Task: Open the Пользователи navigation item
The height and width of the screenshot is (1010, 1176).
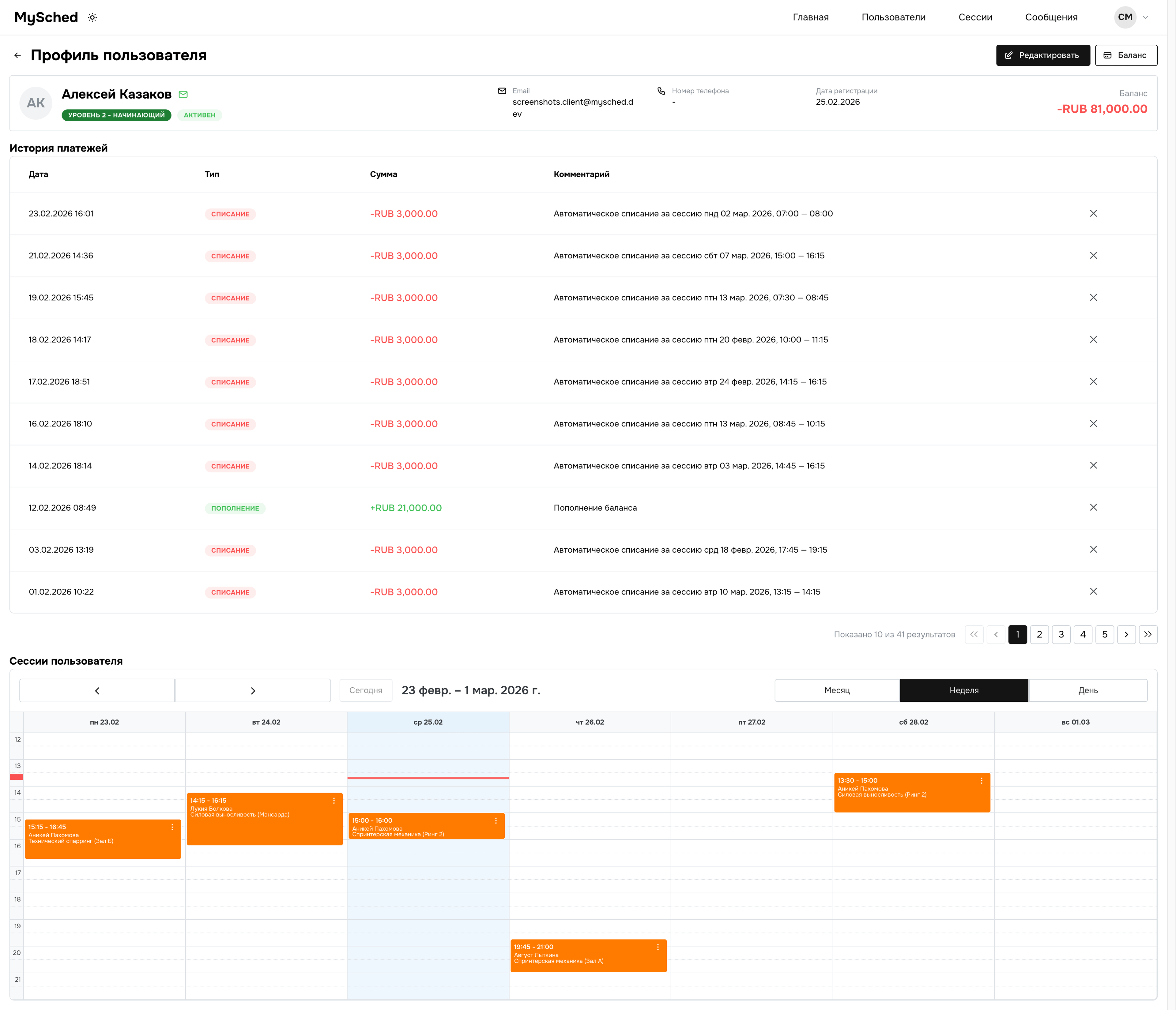Action: [893, 17]
